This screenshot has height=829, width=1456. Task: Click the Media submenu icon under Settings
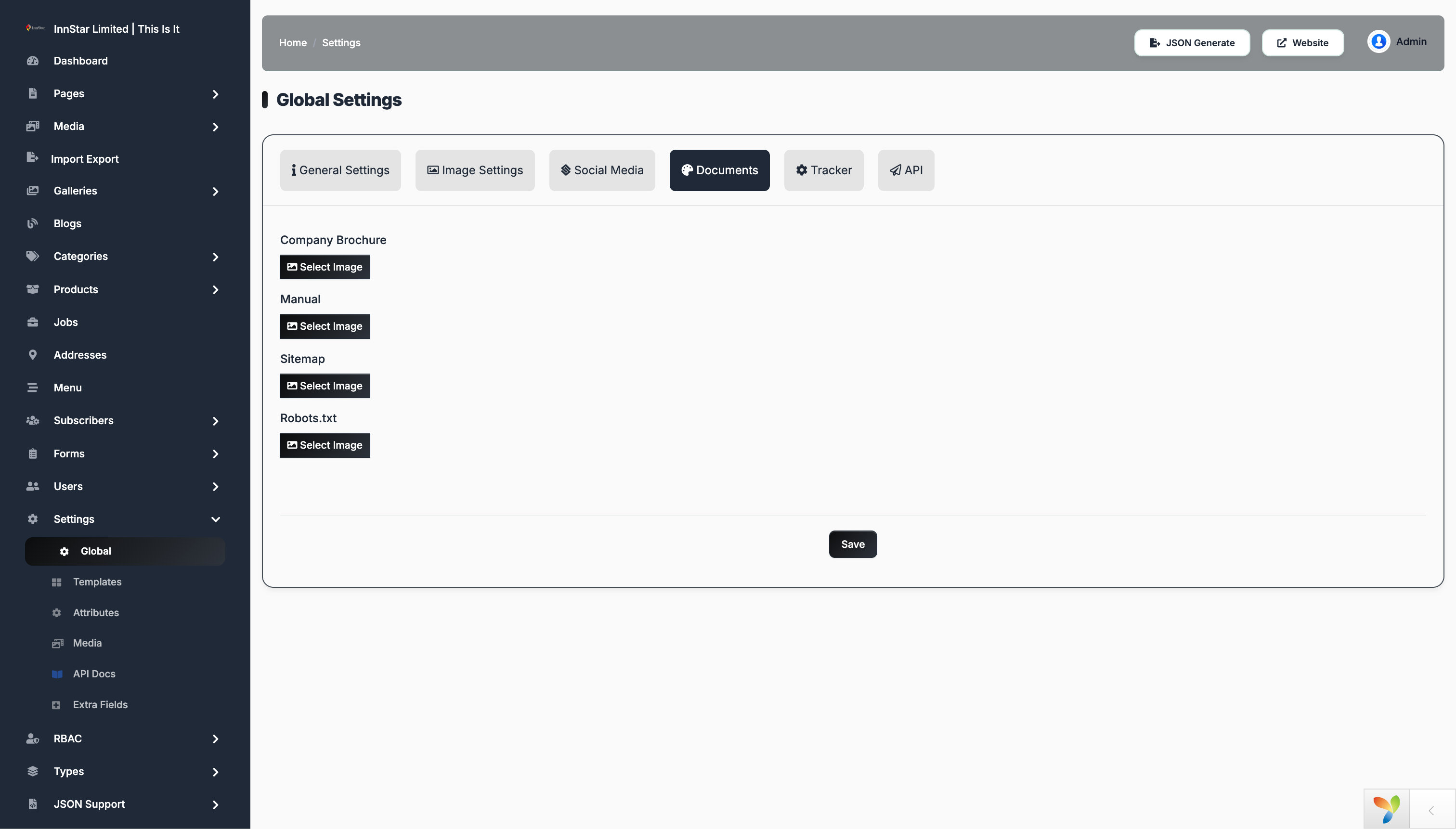click(x=57, y=643)
